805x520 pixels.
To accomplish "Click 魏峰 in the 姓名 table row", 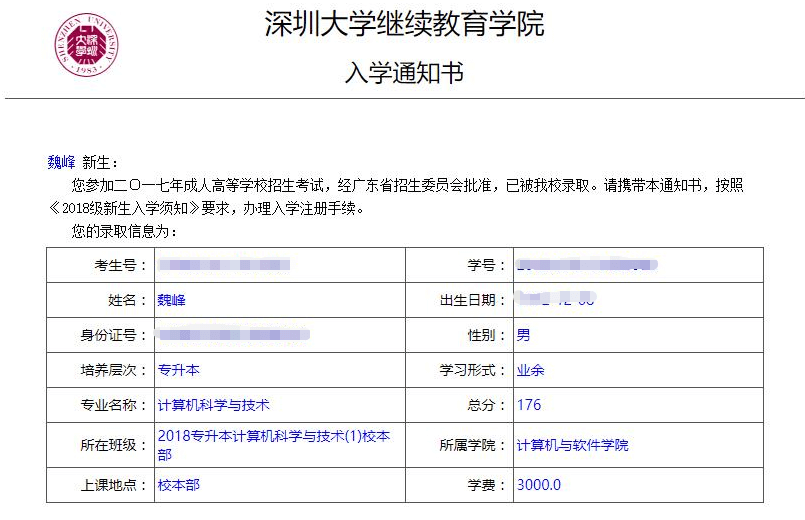I will pyautogui.click(x=172, y=300).
